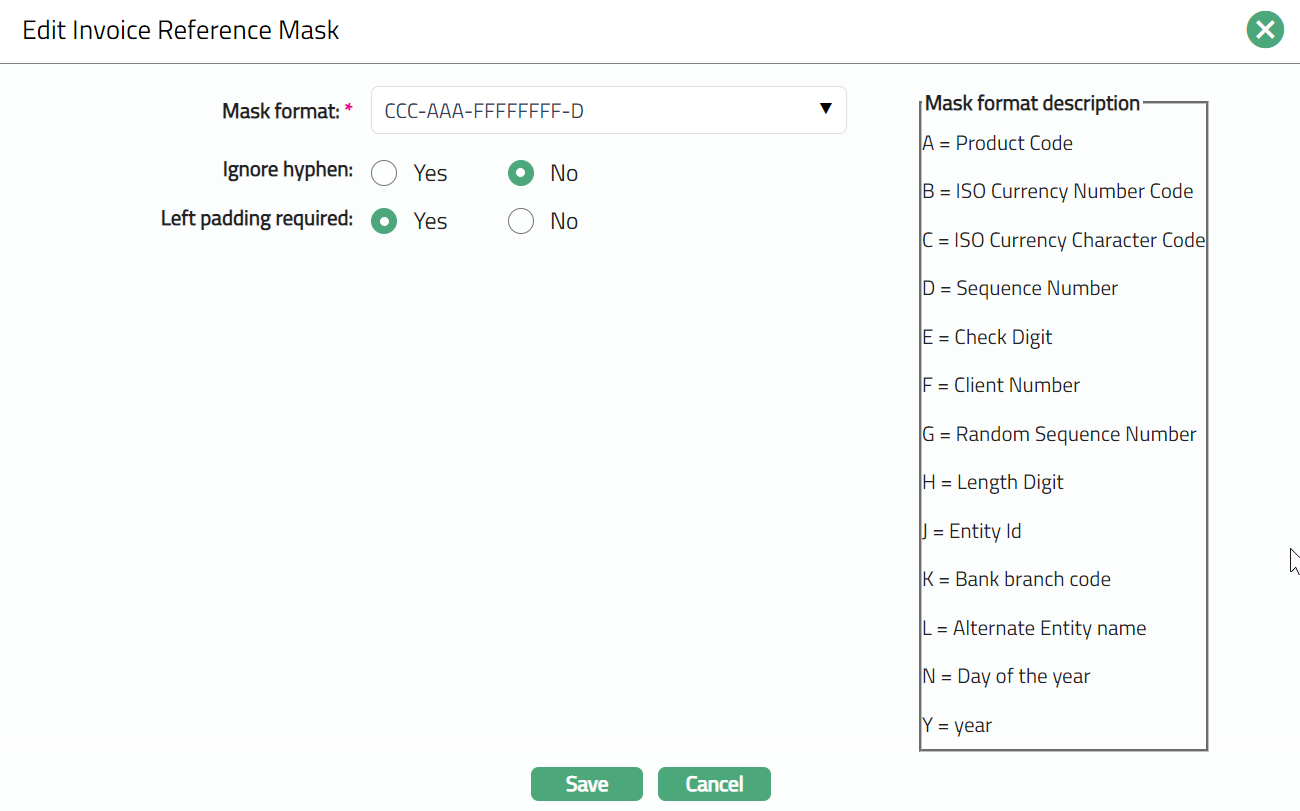1300x811 pixels.
Task: Save the invoice reference mask
Action: [x=586, y=784]
